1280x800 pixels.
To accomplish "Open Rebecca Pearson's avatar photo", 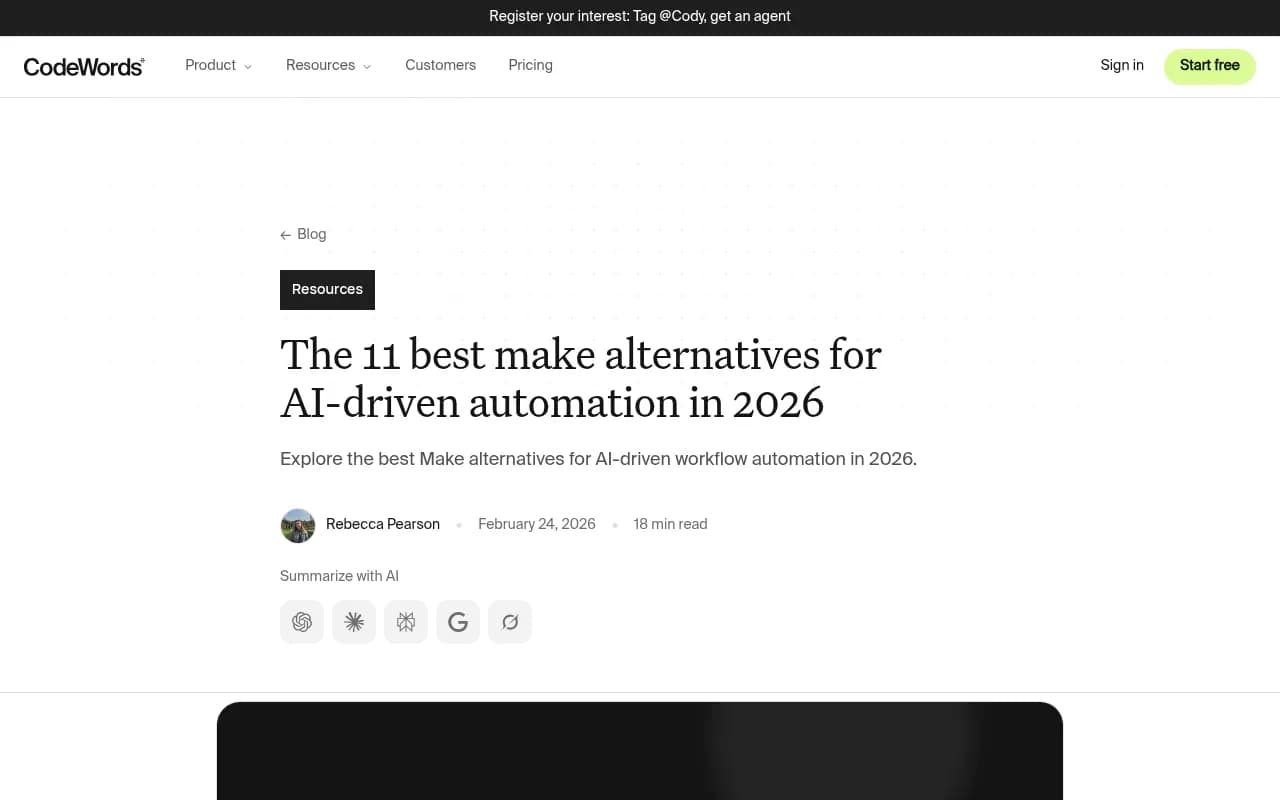I will pos(298,525).
